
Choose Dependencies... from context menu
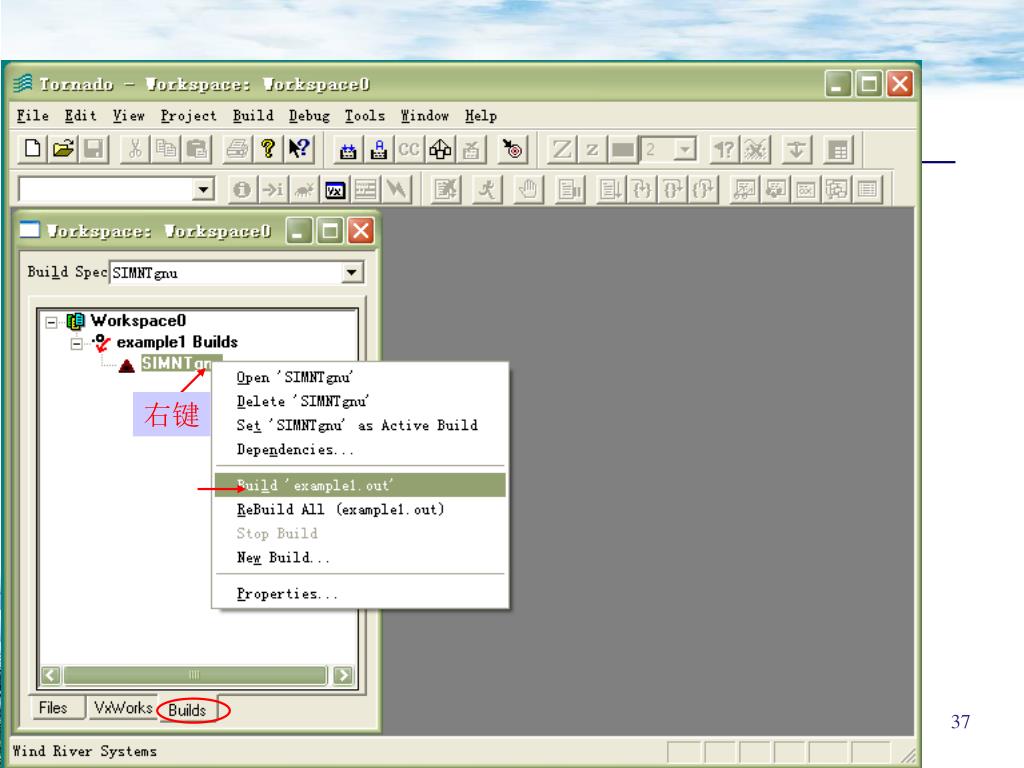click(360, 449)
